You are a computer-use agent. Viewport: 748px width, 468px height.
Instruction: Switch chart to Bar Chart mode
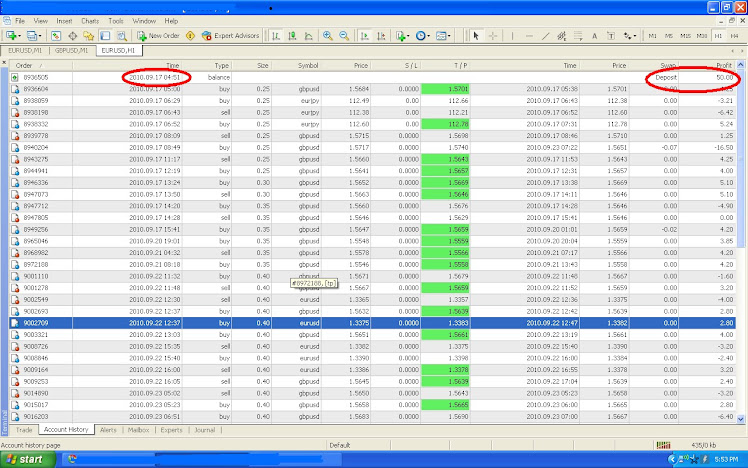pyautogui.click(x=276, y=36)
